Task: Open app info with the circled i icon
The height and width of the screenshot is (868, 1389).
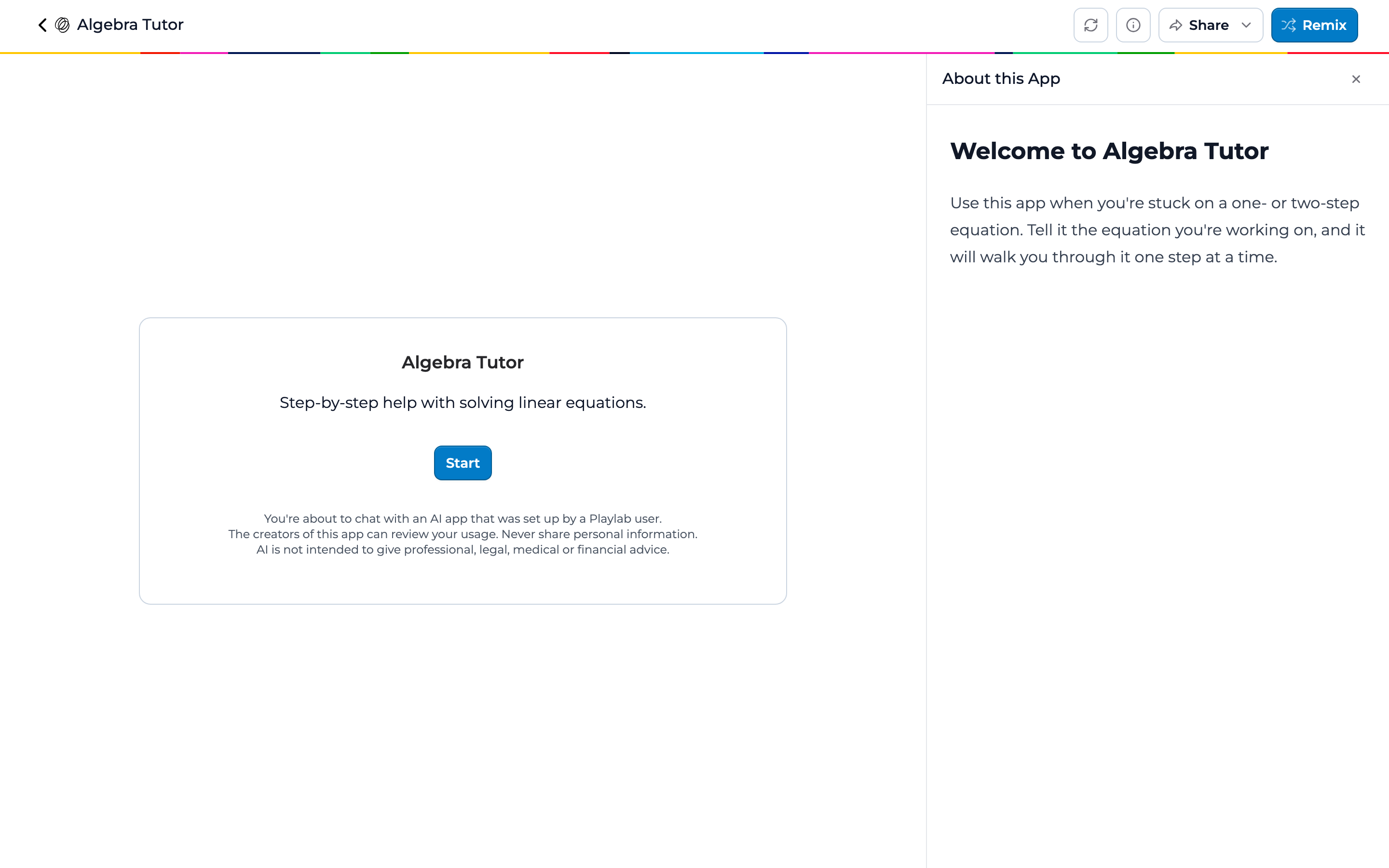Action: click(x=1133, y=25)
